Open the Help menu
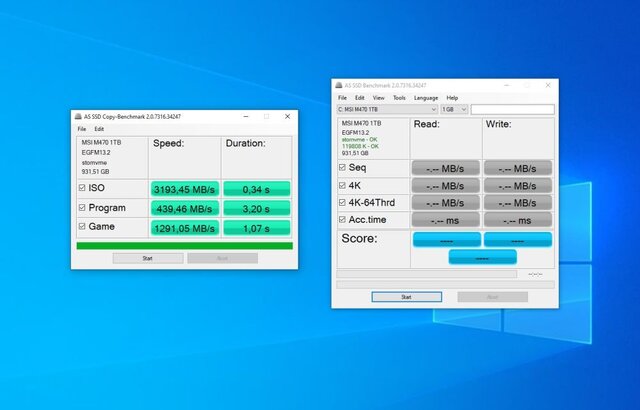Viewport: 640px width, 410px height. click(x=452, y=98)
